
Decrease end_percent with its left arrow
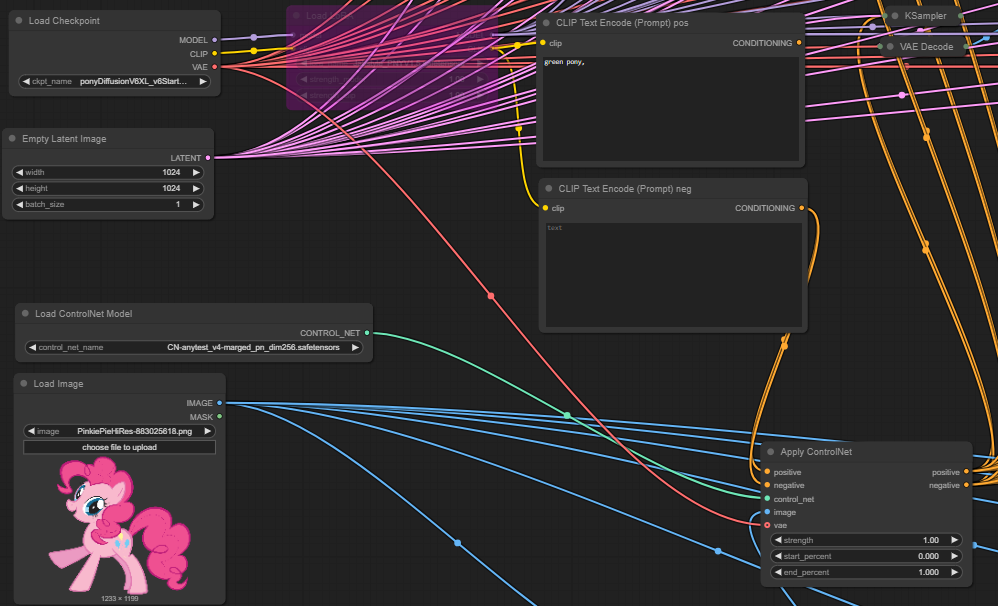click(x=778, y=572)
